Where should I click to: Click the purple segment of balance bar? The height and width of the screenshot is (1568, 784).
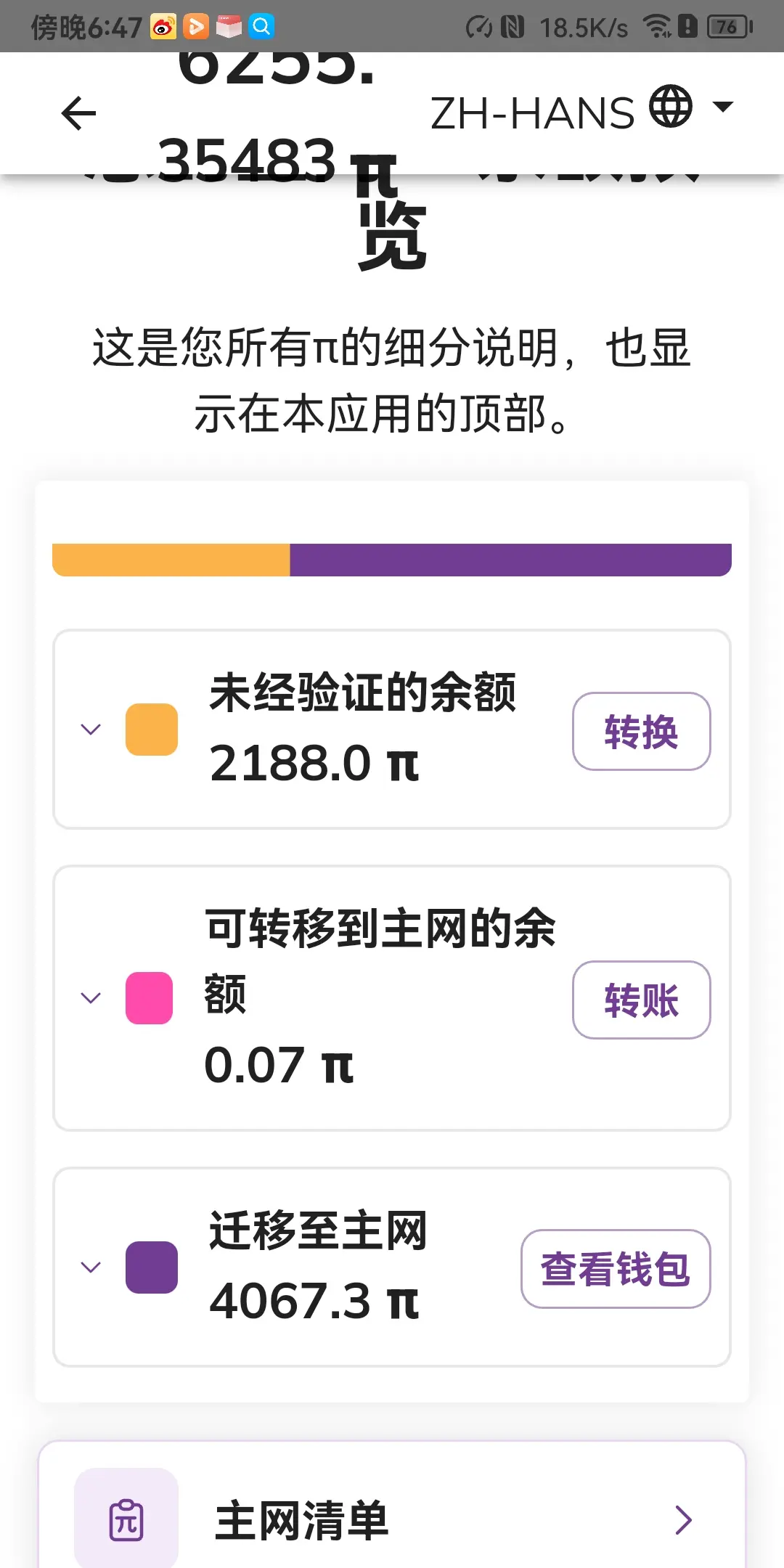tap(510, 560)
